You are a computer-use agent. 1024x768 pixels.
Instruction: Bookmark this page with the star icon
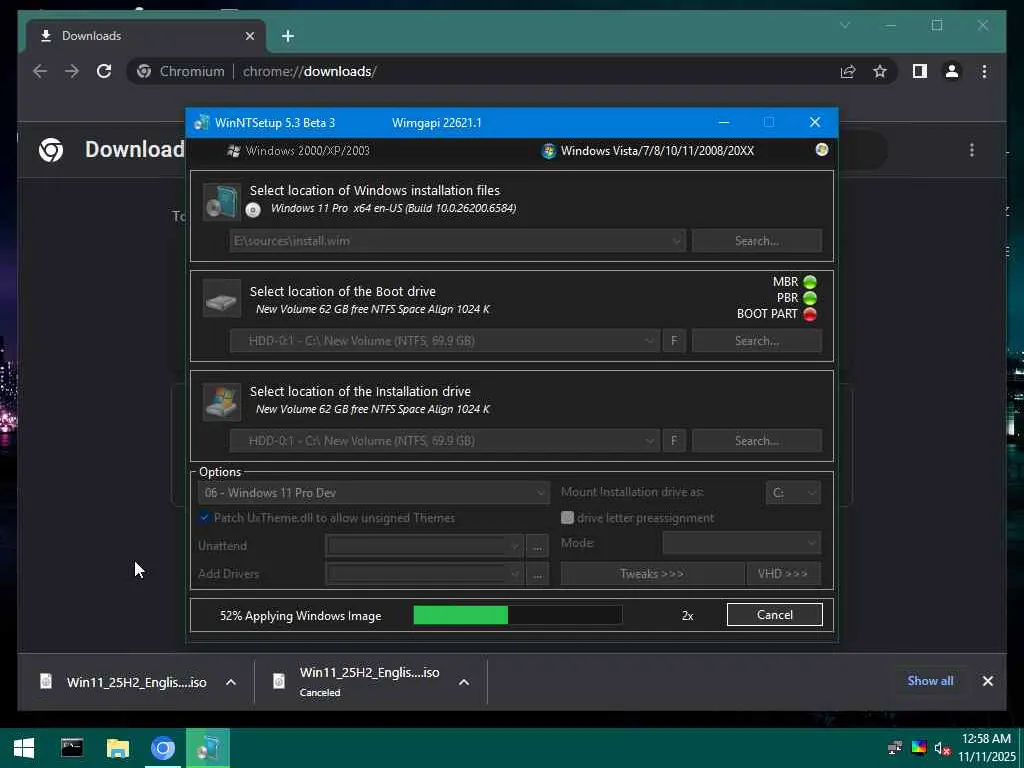click(880, 71)
